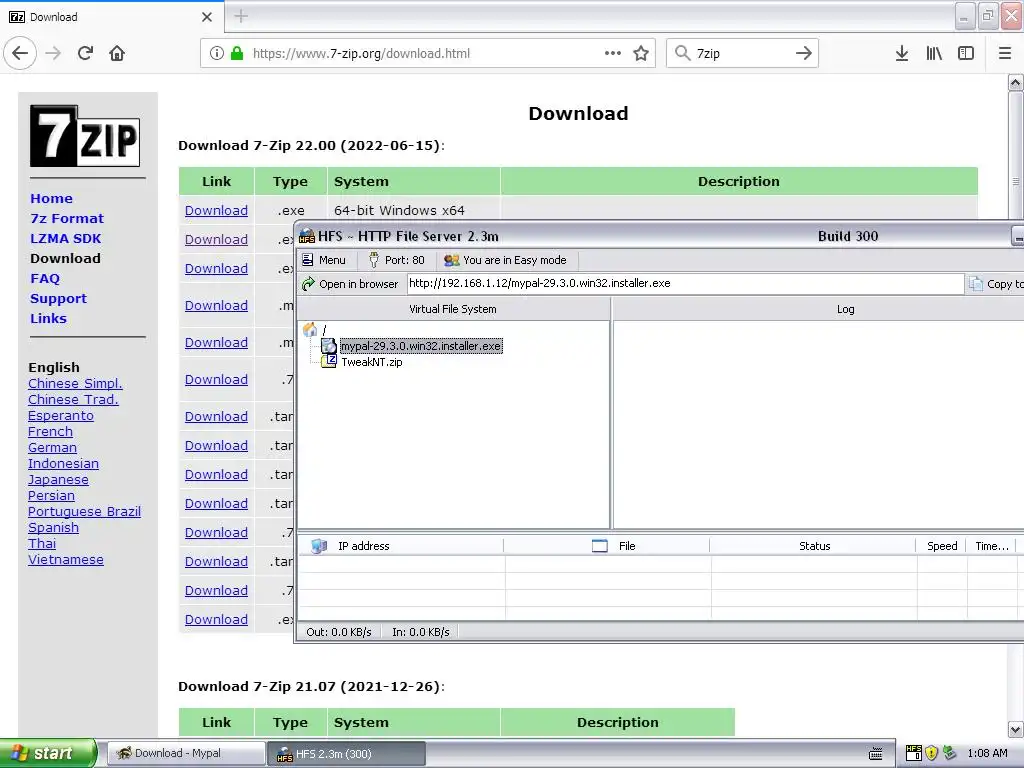The image size is (1024, 768).
Task: Click the HFS Copy to clipboard button
Action: (x=996, y=283)
